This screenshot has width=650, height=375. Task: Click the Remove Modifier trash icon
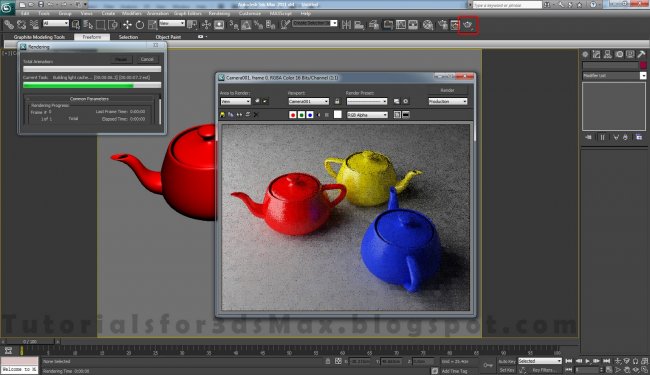pos(626,137)
